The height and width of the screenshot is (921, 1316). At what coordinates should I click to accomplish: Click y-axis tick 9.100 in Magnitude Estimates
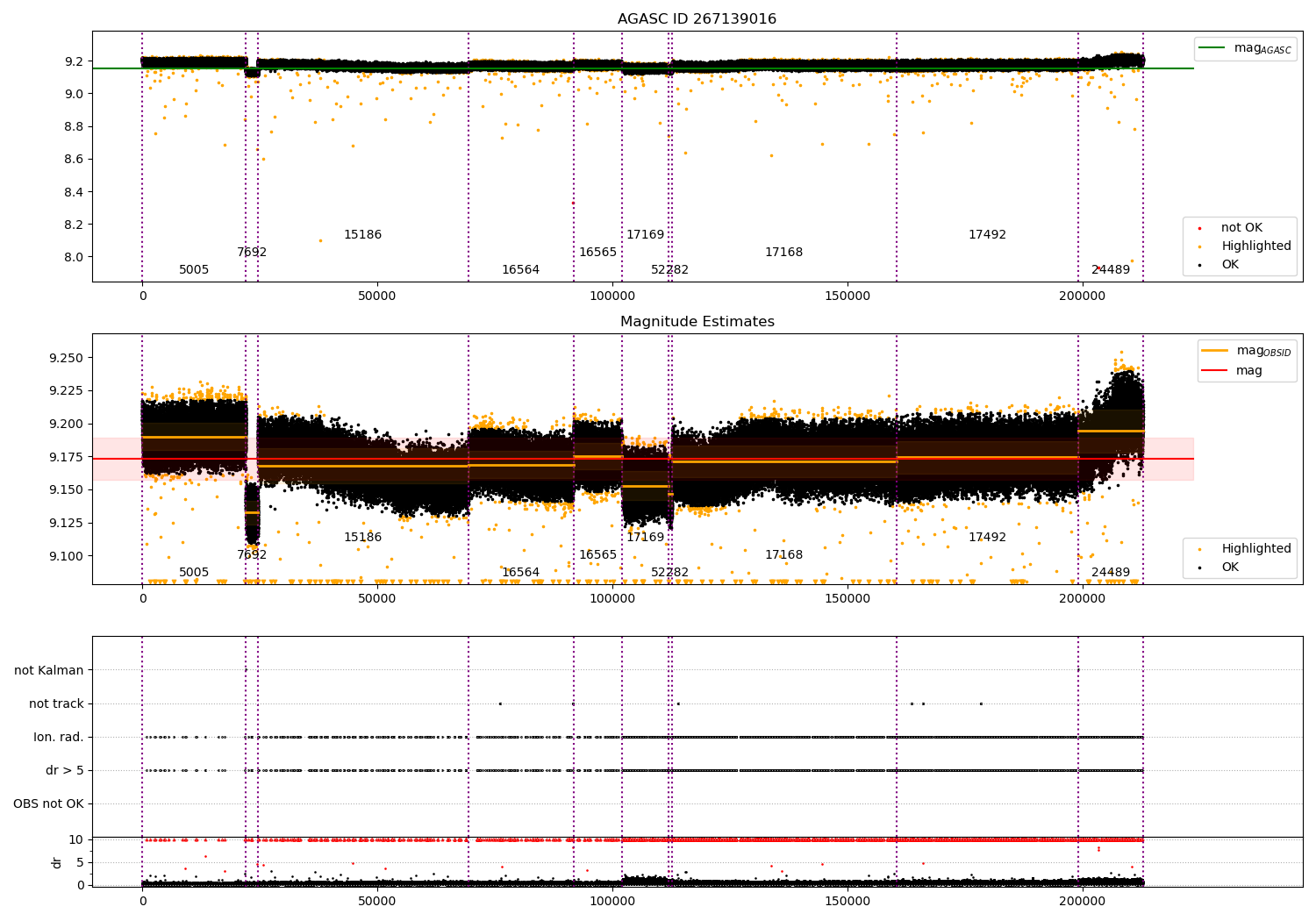click(x=67, y=556)
